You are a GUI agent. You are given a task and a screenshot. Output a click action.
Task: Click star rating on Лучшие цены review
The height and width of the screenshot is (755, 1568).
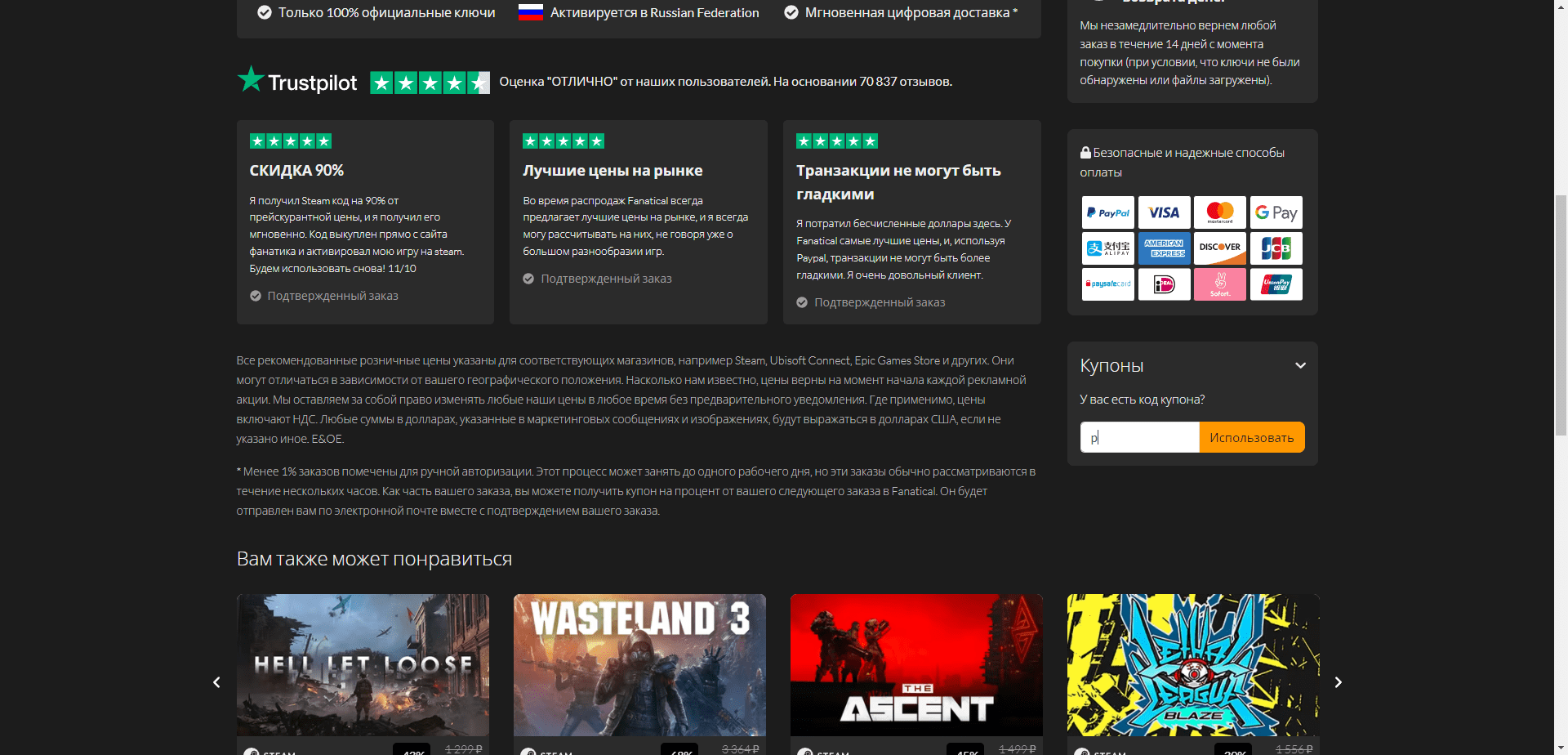[x=563, y=141]
